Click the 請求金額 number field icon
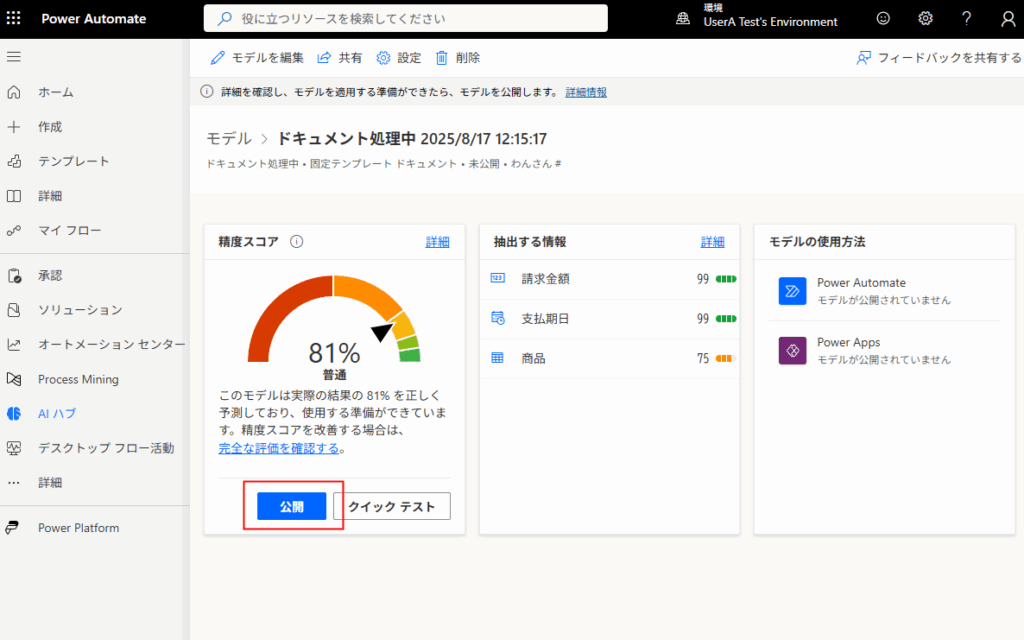The image size is (1024, 640). pyautogui.click(x=498, y=278)
